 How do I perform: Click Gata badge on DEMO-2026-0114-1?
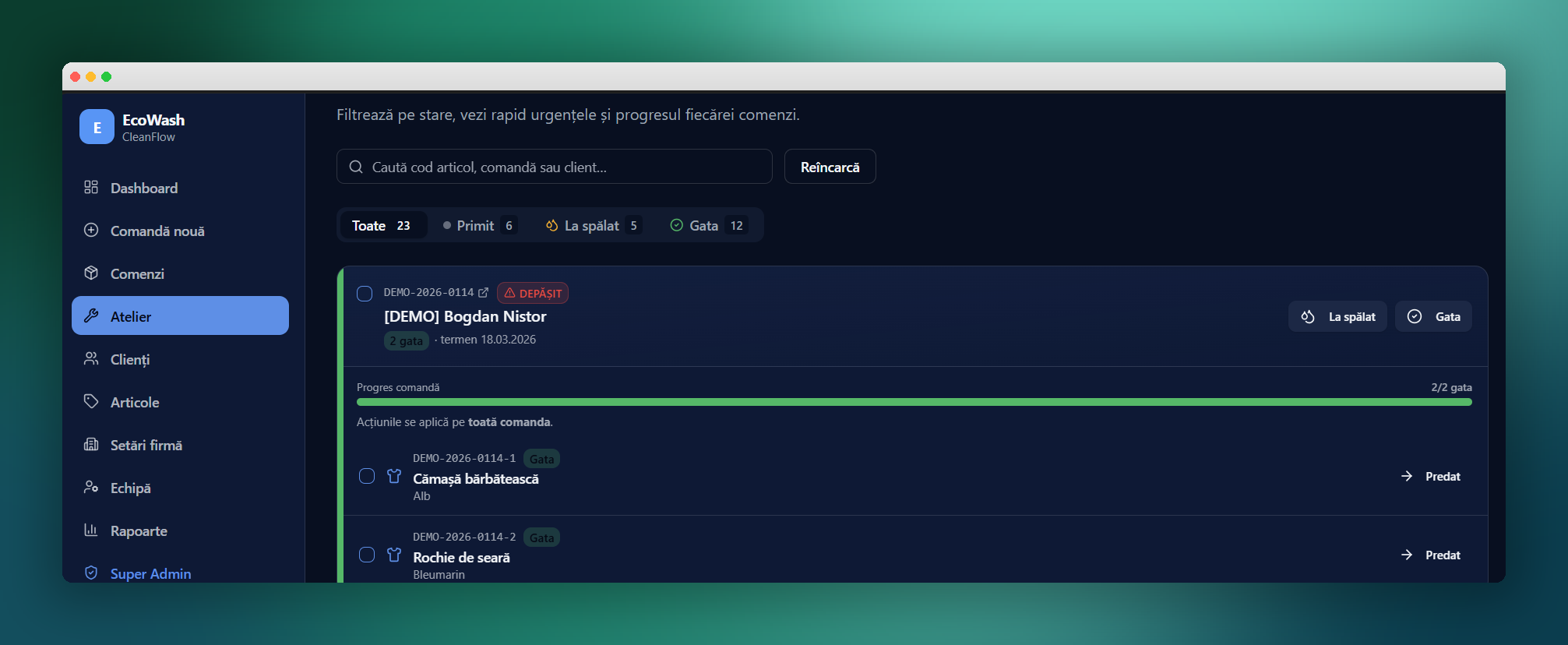(x=541, y=459)
